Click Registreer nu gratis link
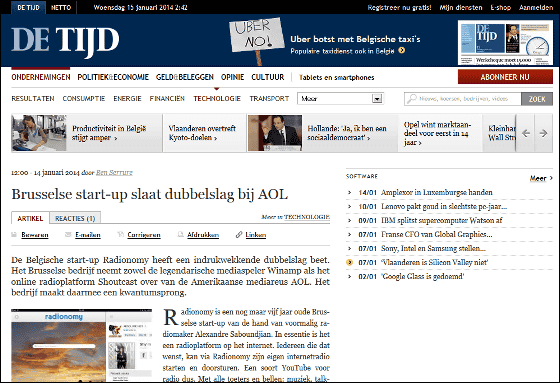Viewport: 560px width, 383px height. click(399, 8)
